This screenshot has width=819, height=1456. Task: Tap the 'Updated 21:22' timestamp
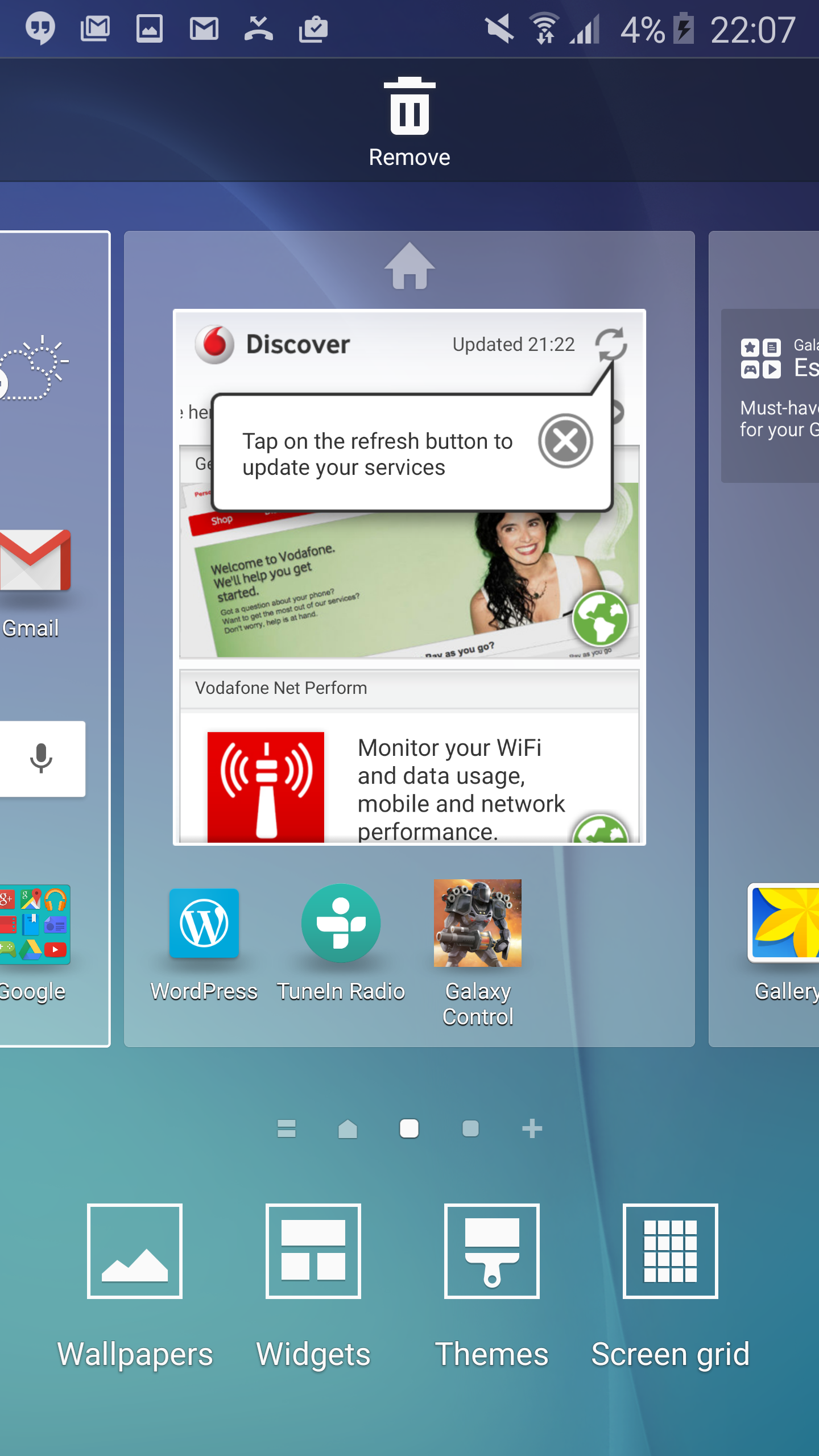[514, 344]
